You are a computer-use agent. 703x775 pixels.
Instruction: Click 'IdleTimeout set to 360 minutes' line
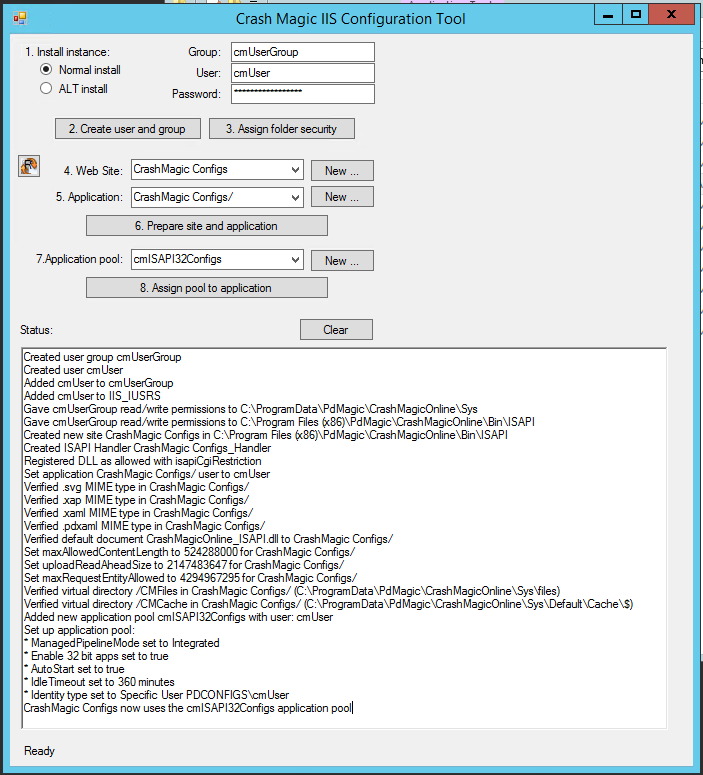(x=99, y=682)
